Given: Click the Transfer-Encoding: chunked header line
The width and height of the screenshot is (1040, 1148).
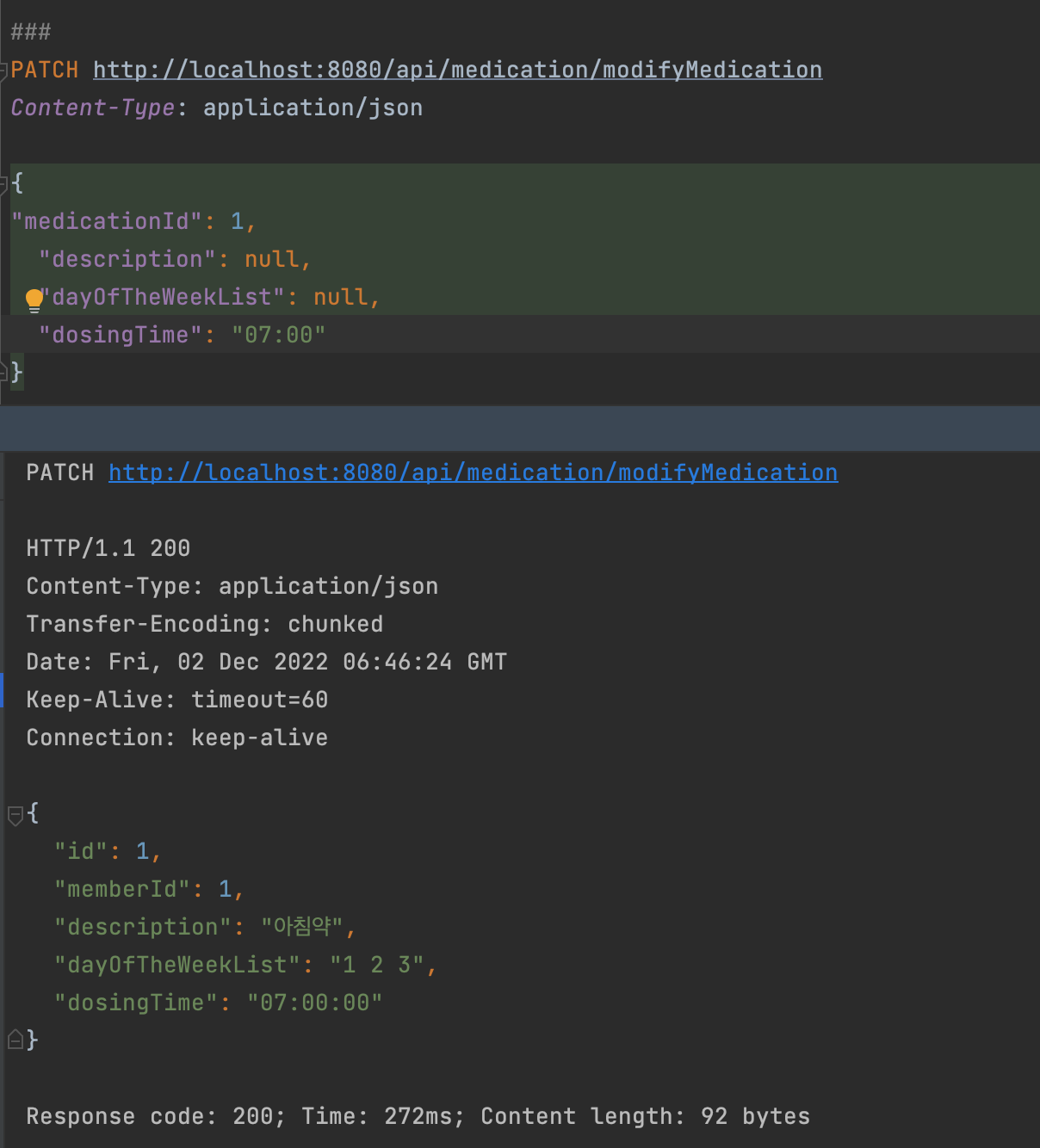Looking at the screenshot, I should [205, 624].
